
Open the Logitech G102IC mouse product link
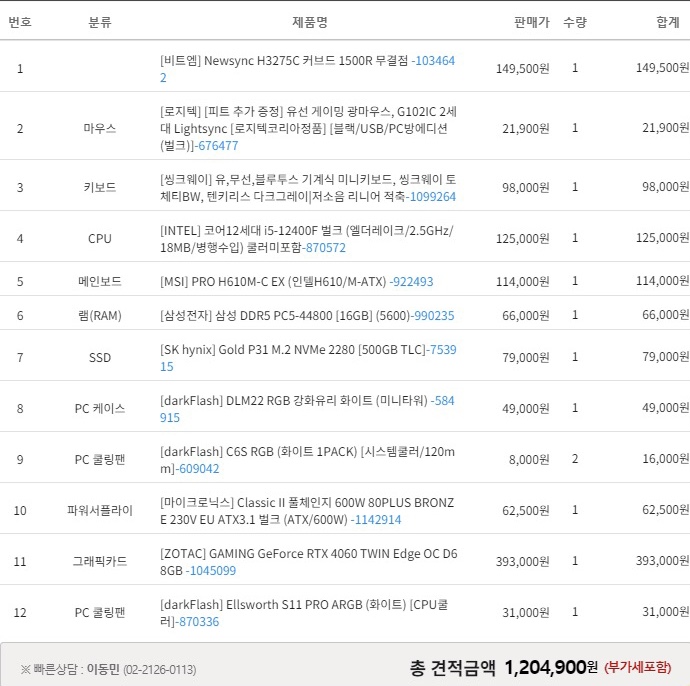308,128
